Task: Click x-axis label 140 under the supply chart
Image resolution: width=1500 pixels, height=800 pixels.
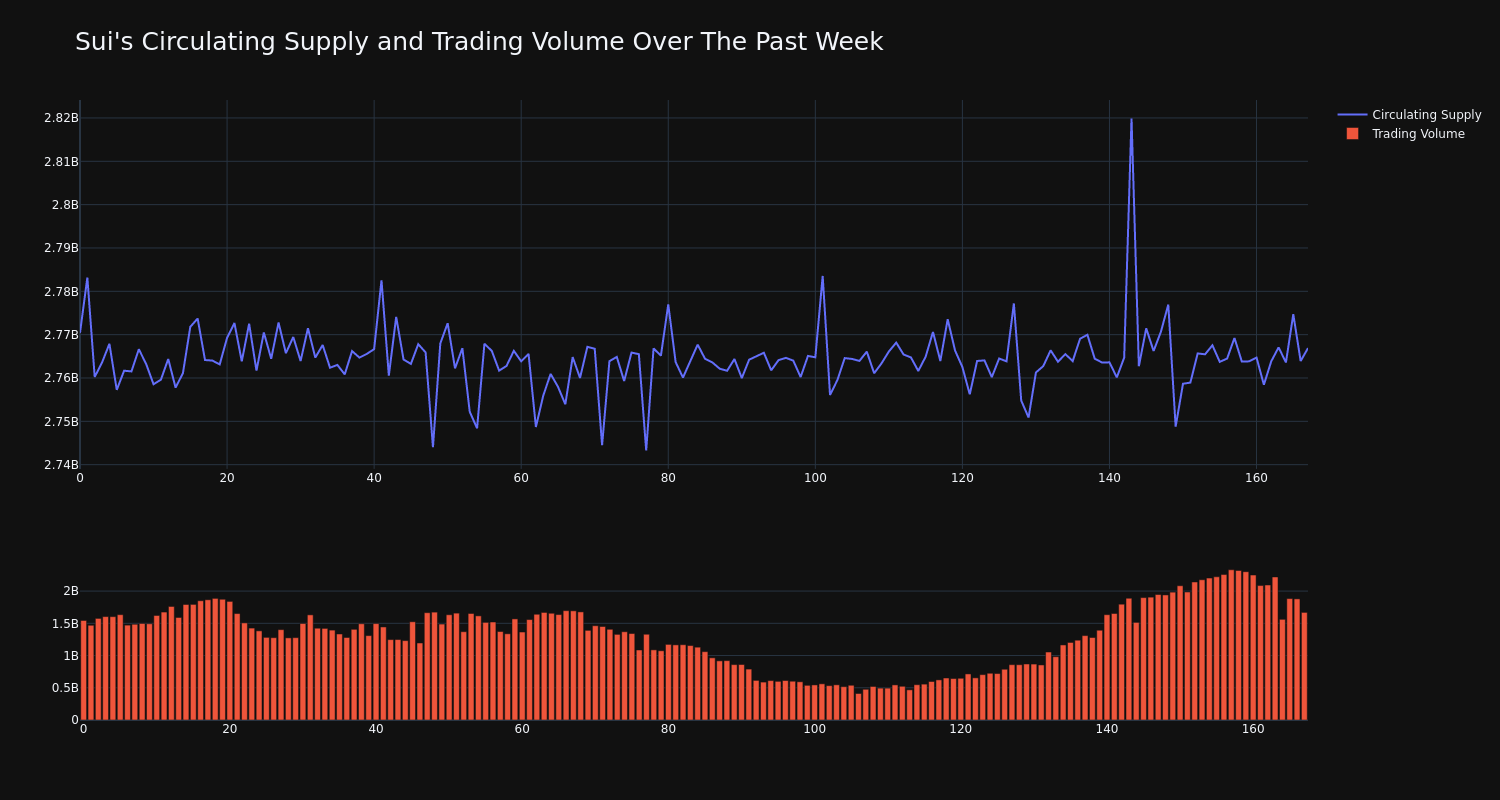Action: click(x=1109, y=478)
